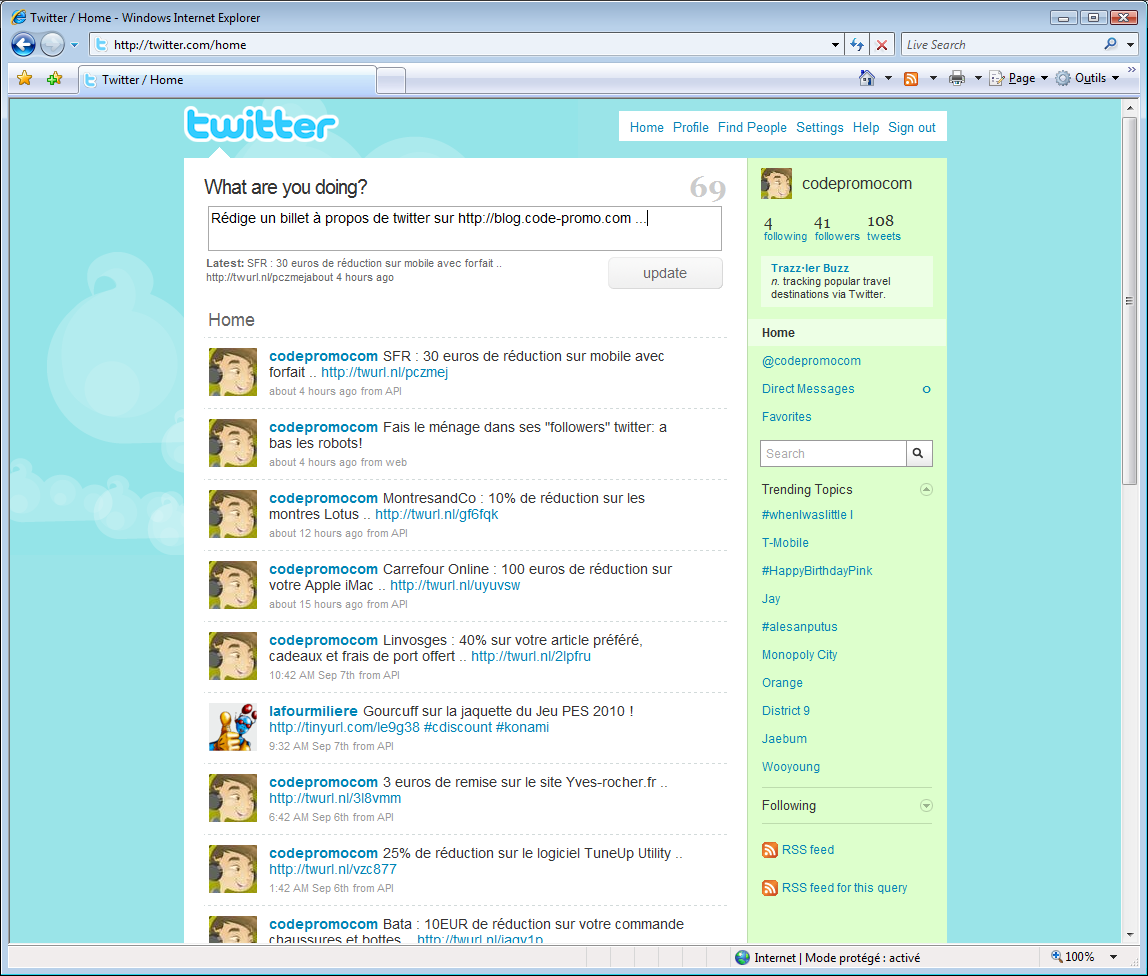Click the sidebar Search input field
Image resolution: width=1148 pixels, height=976 pixels.
pyautogui.click(x=833, y=453)
